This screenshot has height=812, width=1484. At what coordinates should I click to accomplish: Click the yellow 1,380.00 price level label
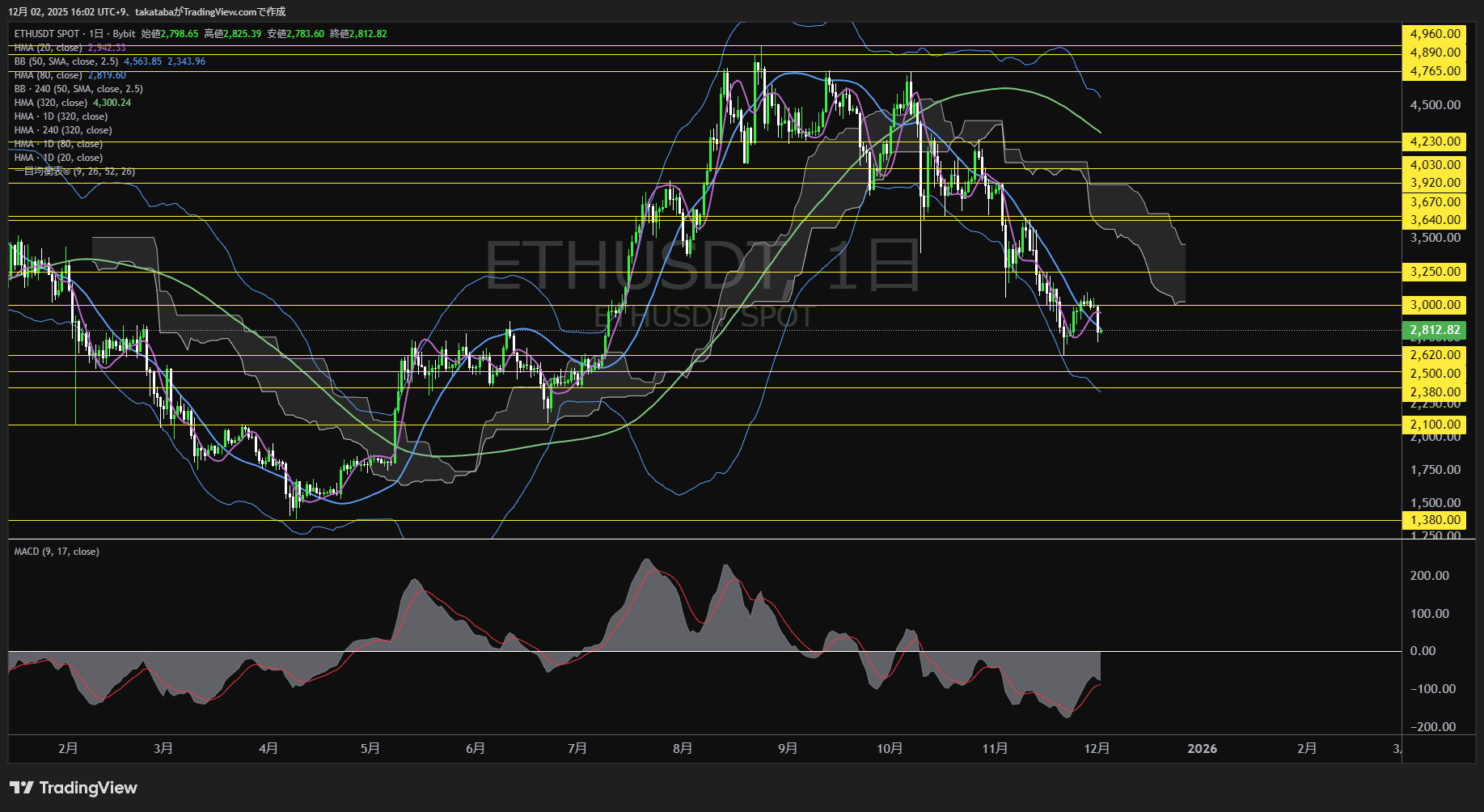pos(1434,520)
